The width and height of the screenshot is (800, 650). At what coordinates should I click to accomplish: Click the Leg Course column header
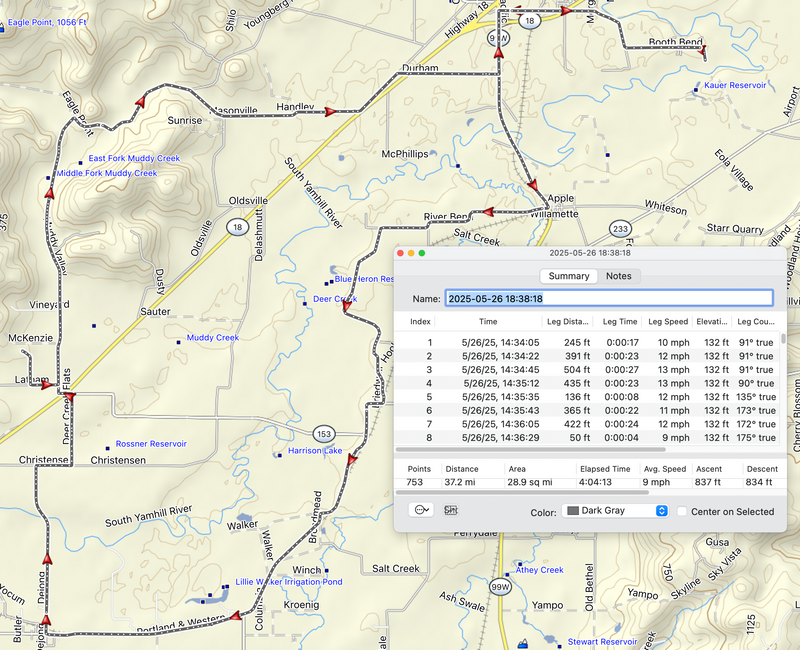pos(756,321)
